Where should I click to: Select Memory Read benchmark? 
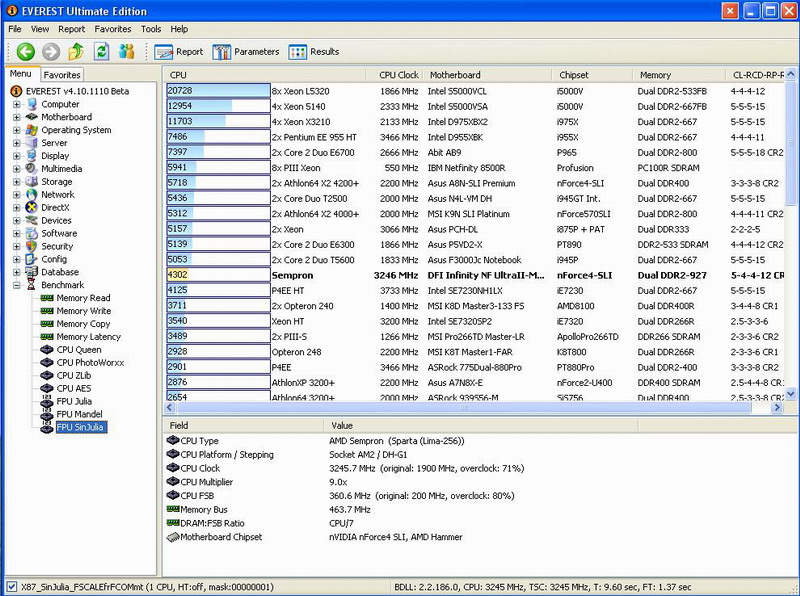pyautogui.click(x=83, y=298)
